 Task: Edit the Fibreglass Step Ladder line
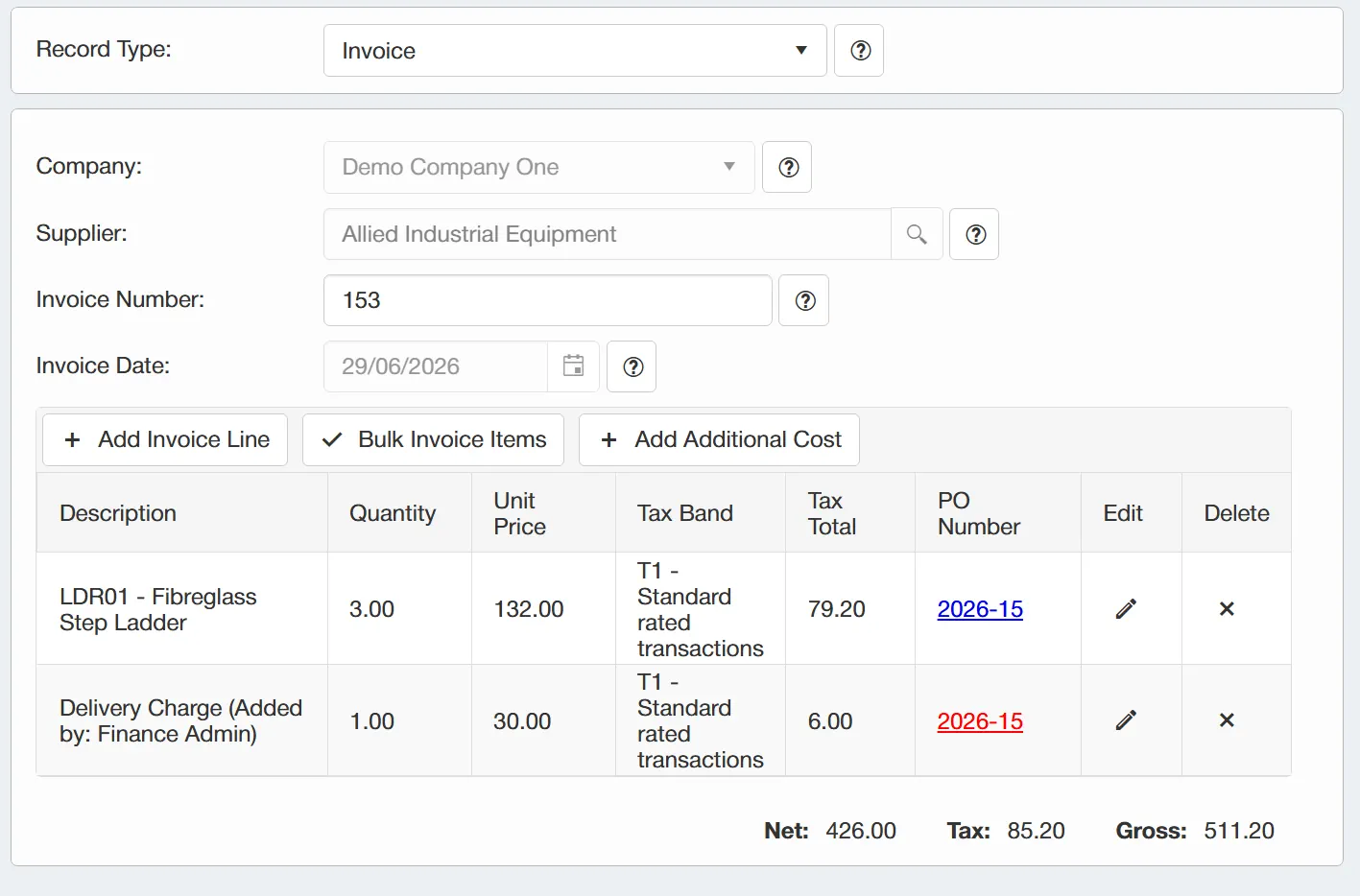pos(1126,609)
